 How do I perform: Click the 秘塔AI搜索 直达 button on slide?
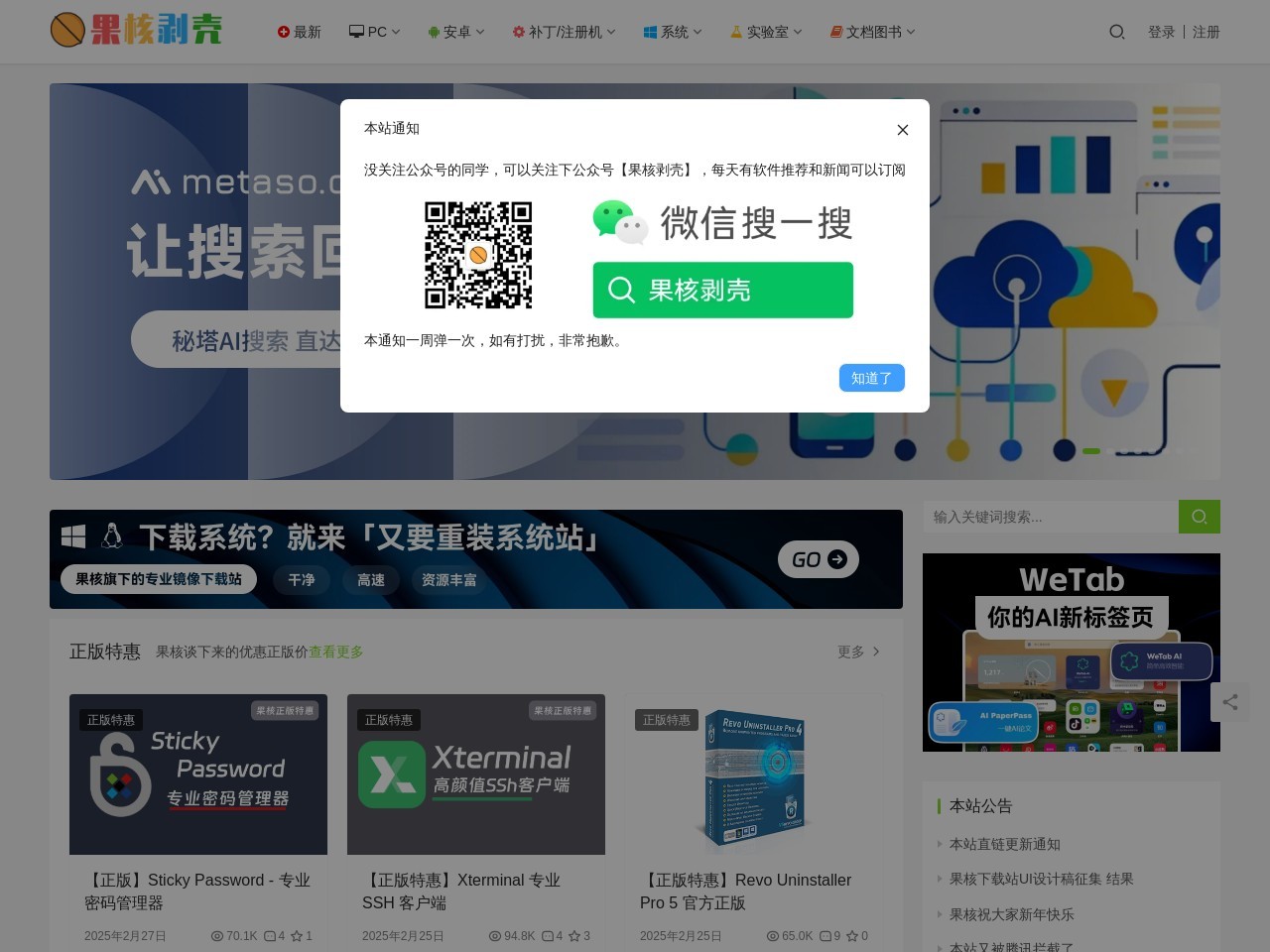(236, 340)
